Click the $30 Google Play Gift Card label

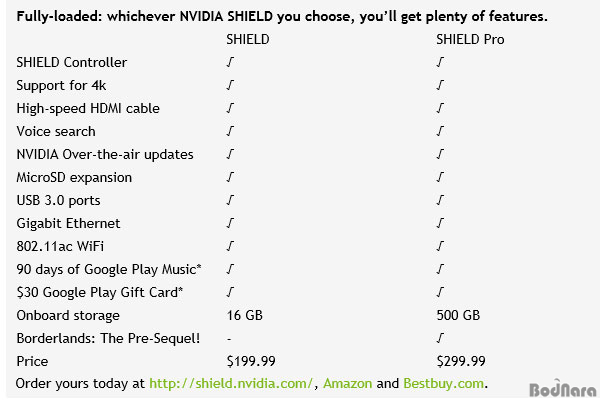pyautogui.click(x=99, y=292)
